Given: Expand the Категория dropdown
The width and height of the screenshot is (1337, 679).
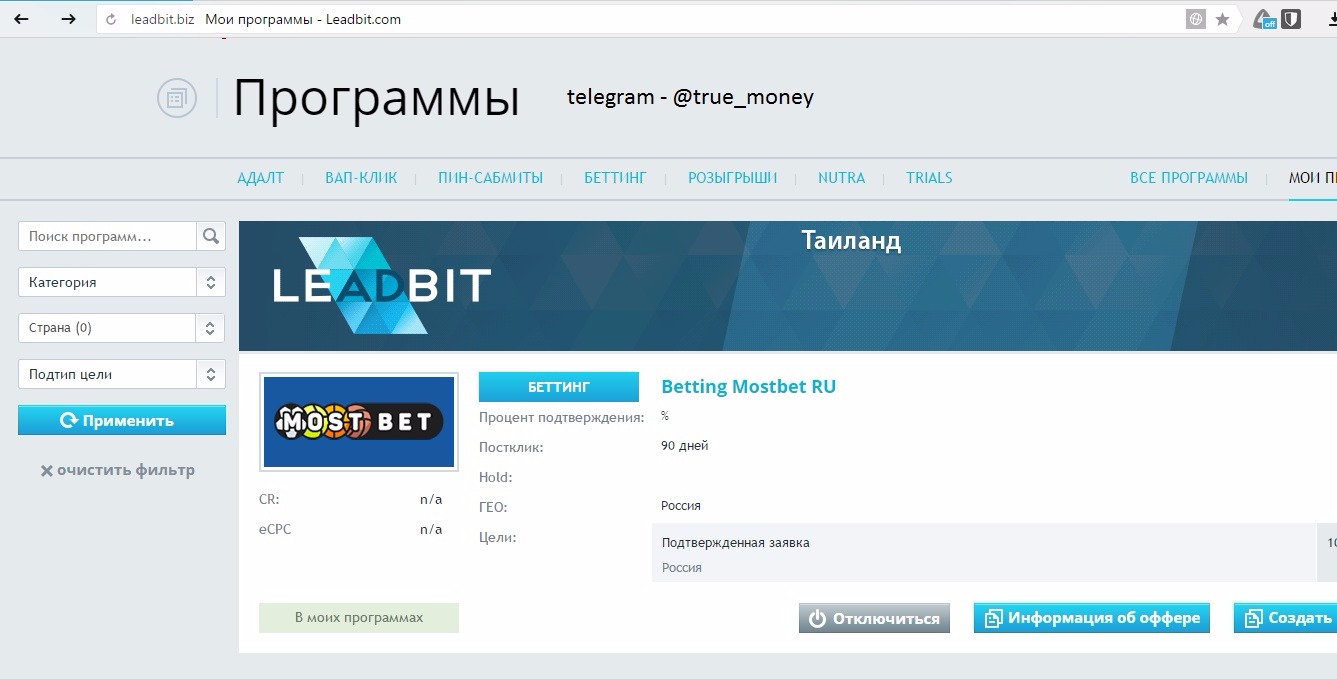Looking at the screenshot, I should tap(122, 282).
